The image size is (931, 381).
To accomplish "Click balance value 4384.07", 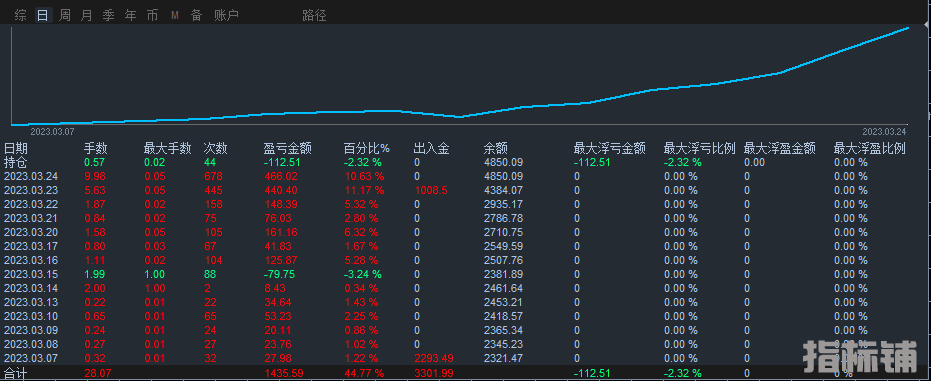I will click(503, 190).
